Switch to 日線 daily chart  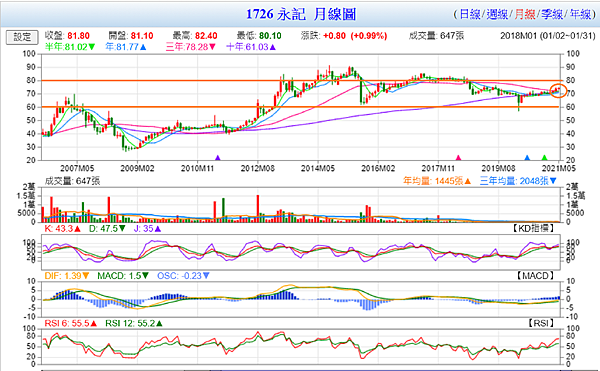[x=470, y=15]
